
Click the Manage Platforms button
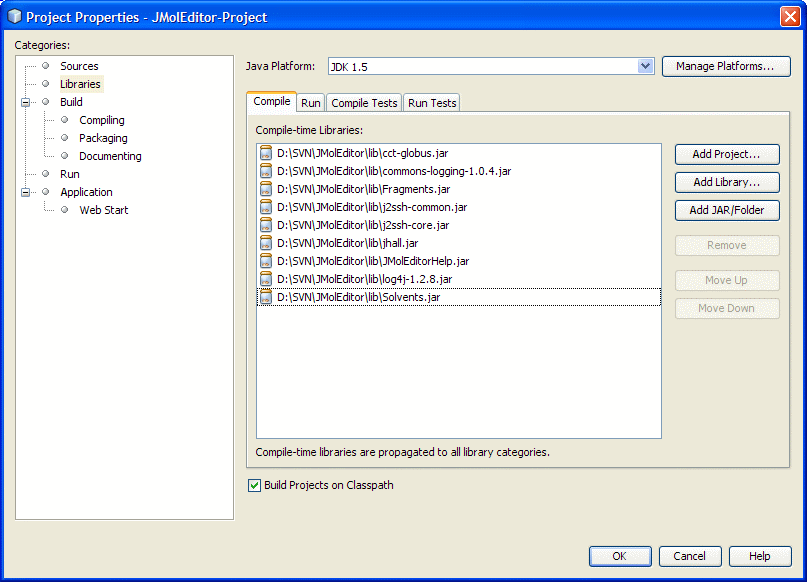coord(726,66)
